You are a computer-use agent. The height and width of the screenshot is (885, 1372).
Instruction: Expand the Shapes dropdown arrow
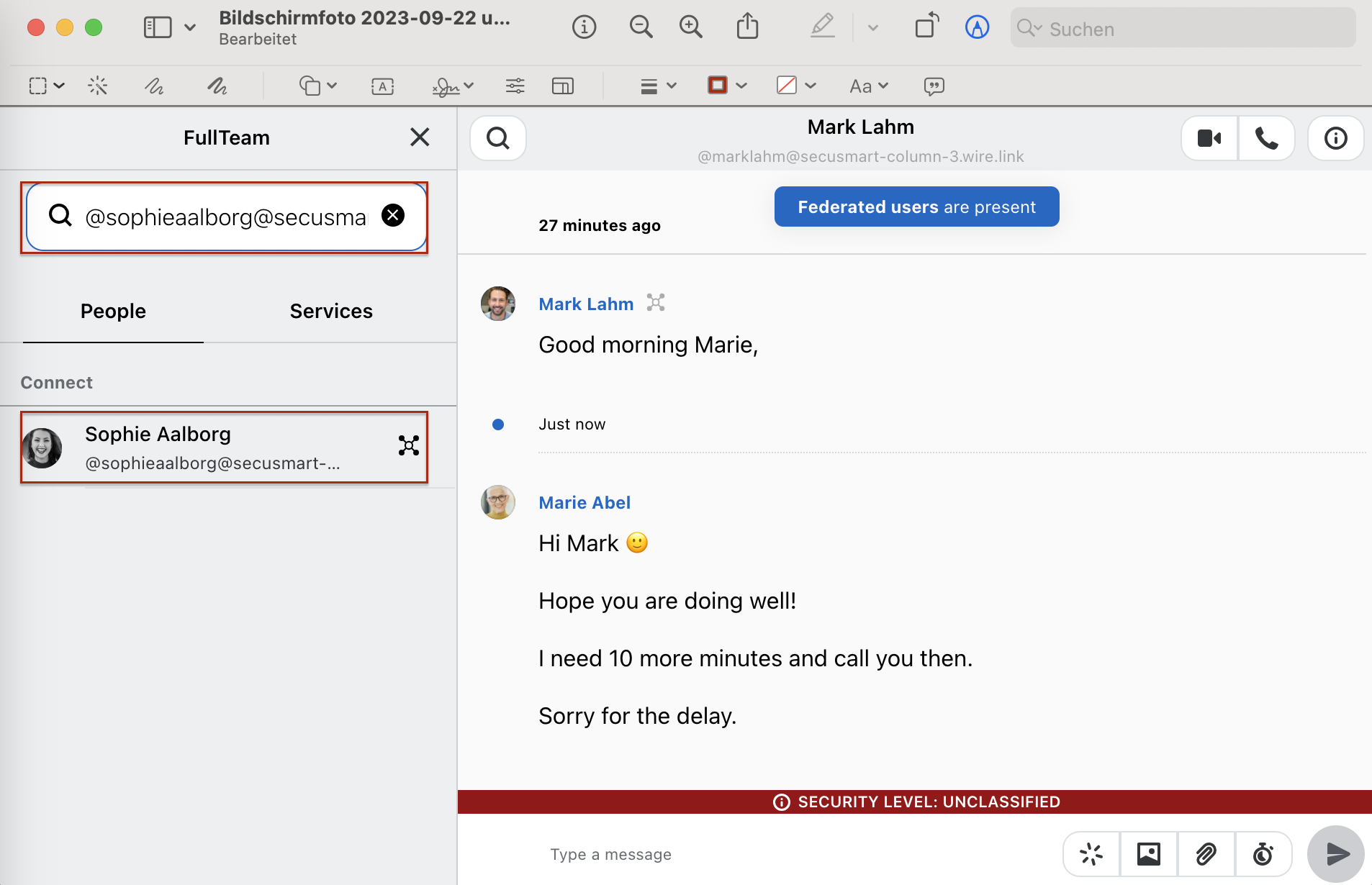point(332,86)
